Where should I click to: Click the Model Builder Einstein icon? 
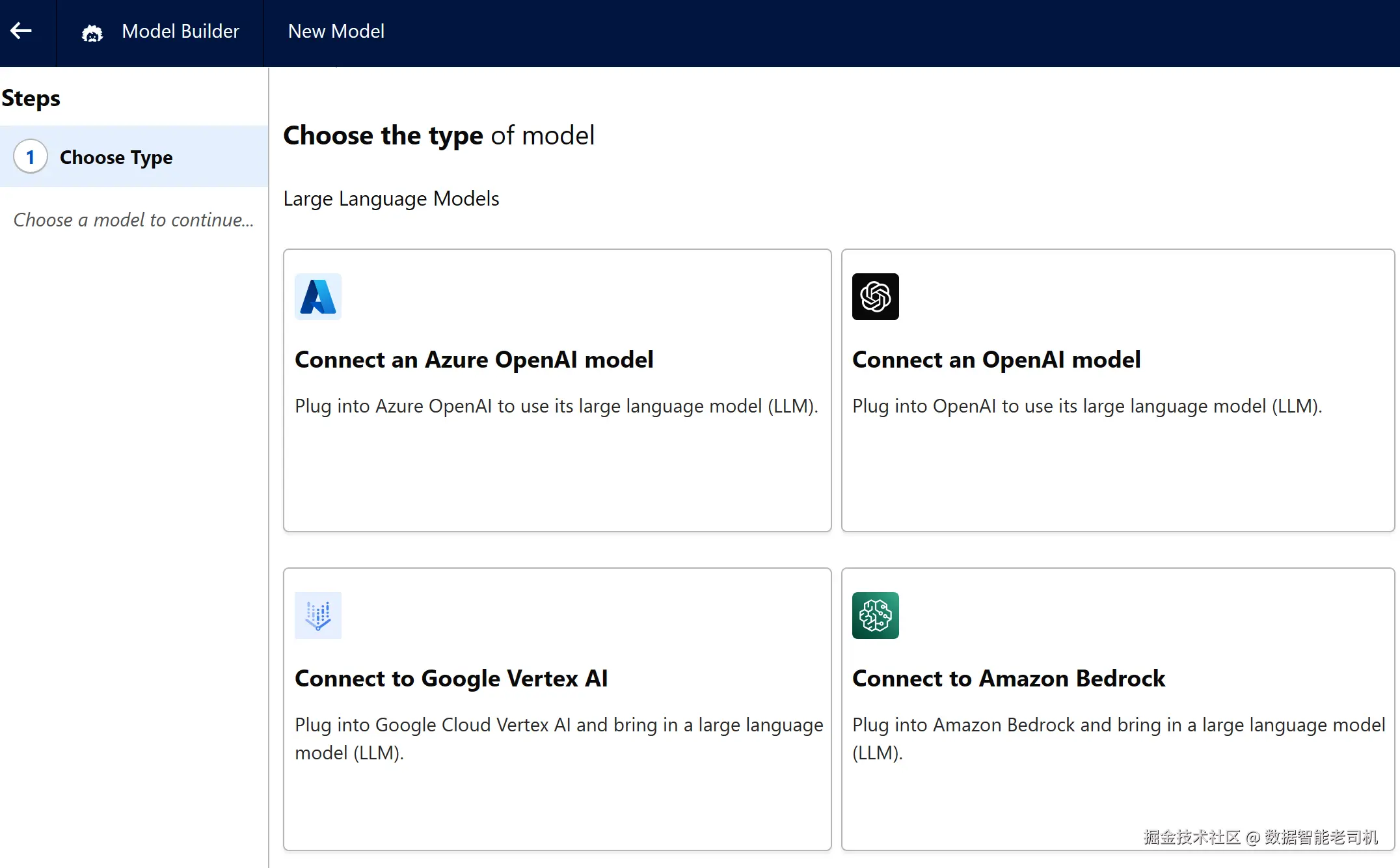tap(92, 33)
